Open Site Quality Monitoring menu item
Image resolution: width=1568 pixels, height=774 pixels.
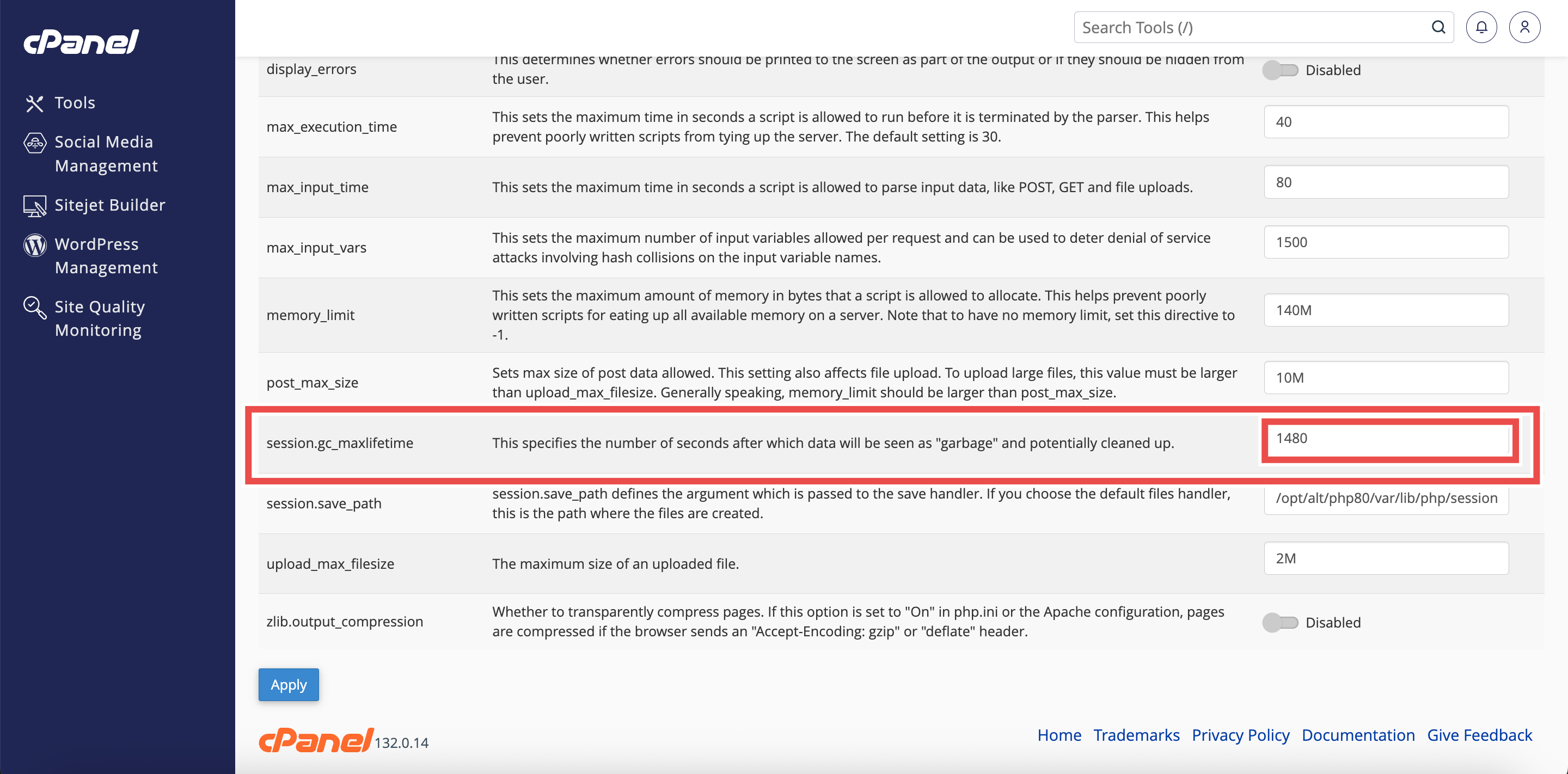tap(100, 319)
